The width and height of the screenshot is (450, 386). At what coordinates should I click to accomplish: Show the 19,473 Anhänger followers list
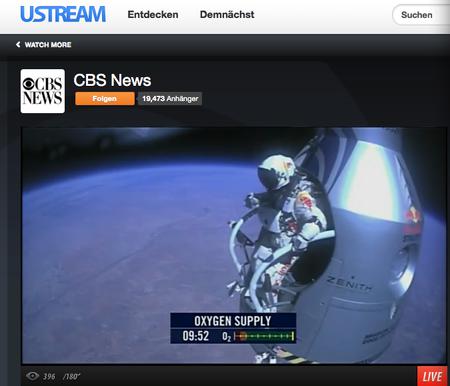(x=170, y=99)
